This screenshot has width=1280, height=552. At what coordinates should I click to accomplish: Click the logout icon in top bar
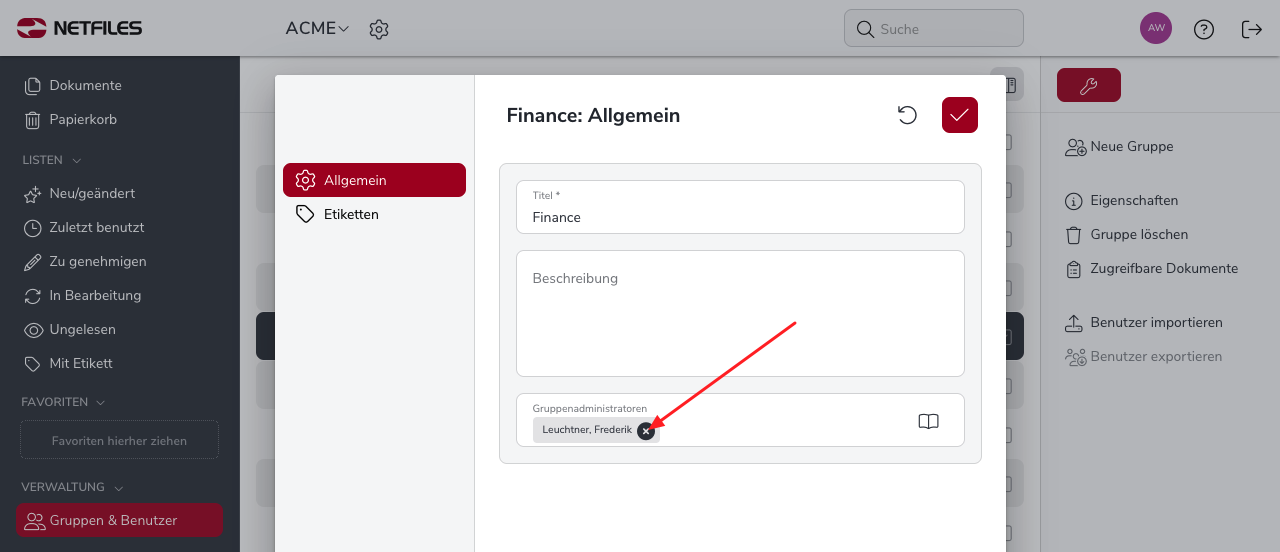1252,29
